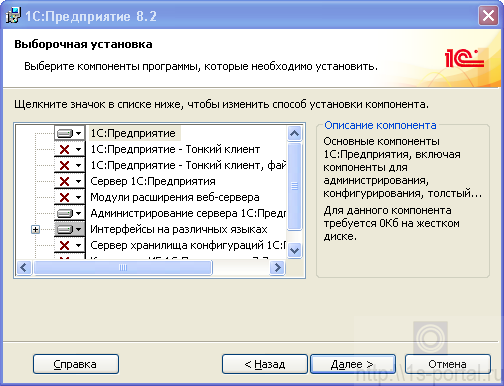The width and height of the screenshot is (504, 386).
Task: Select Тонкий клиент, фай component row
Action: (x=188, y=165)
